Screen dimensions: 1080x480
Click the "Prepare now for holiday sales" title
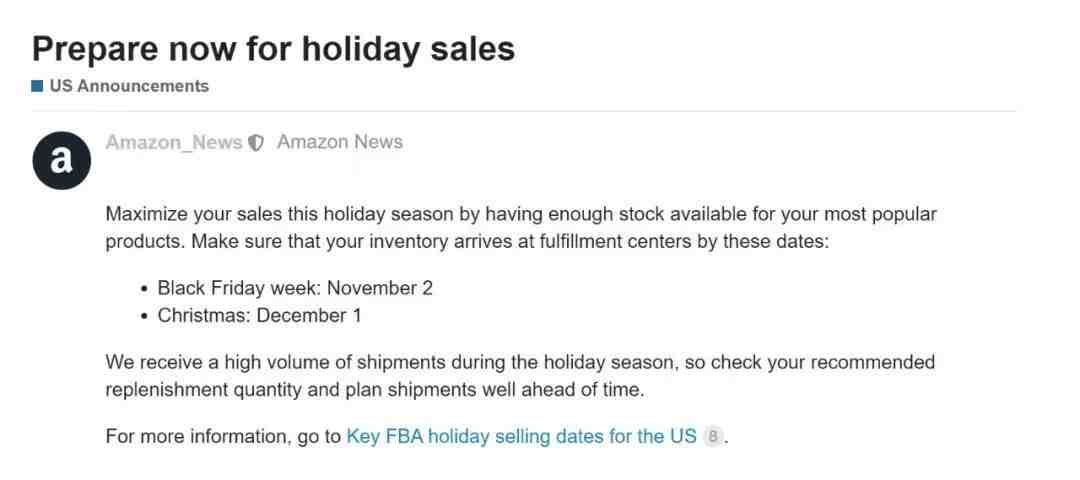273,49
